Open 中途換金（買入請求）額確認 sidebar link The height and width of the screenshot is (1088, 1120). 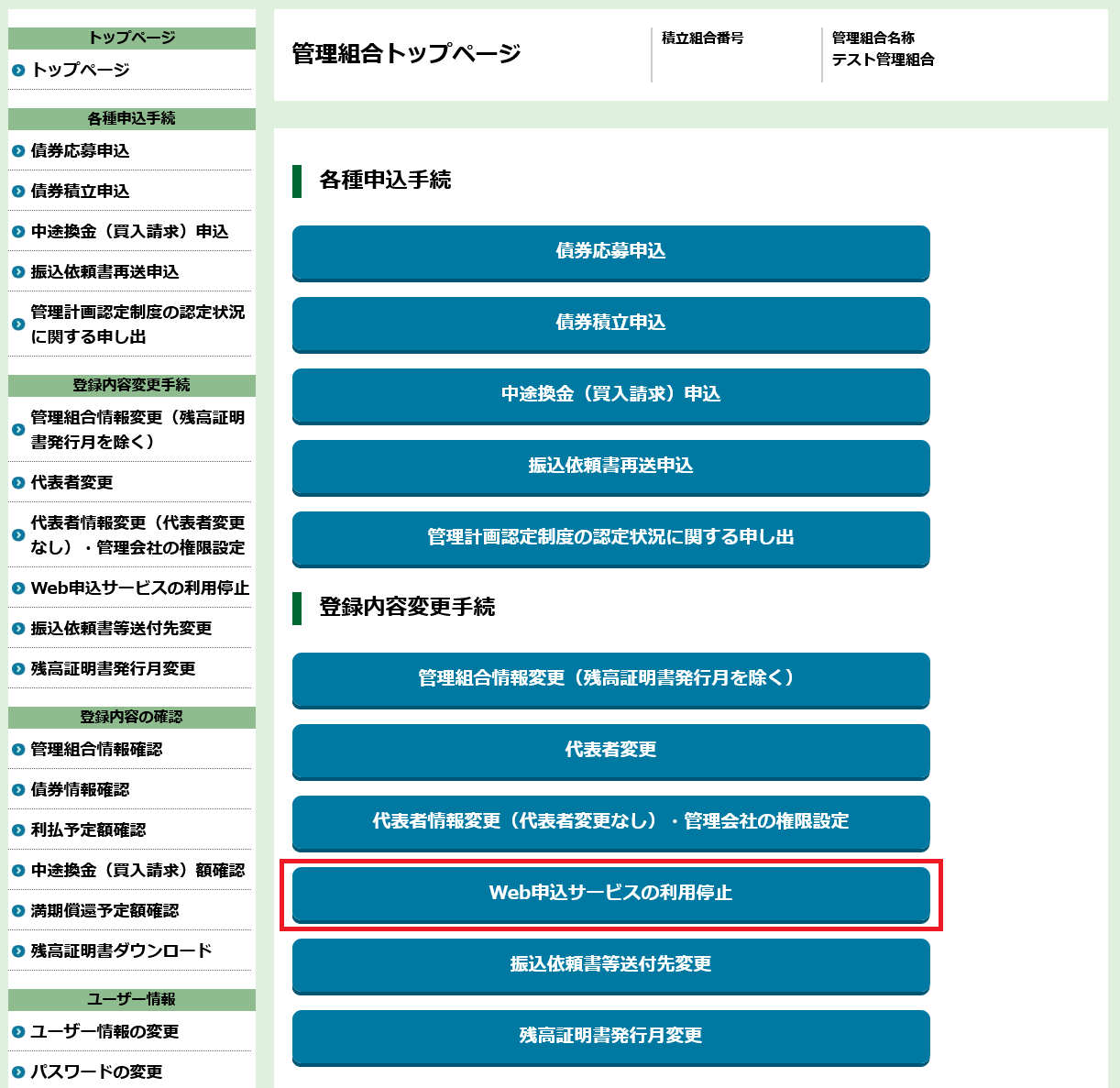click(138, 870)
